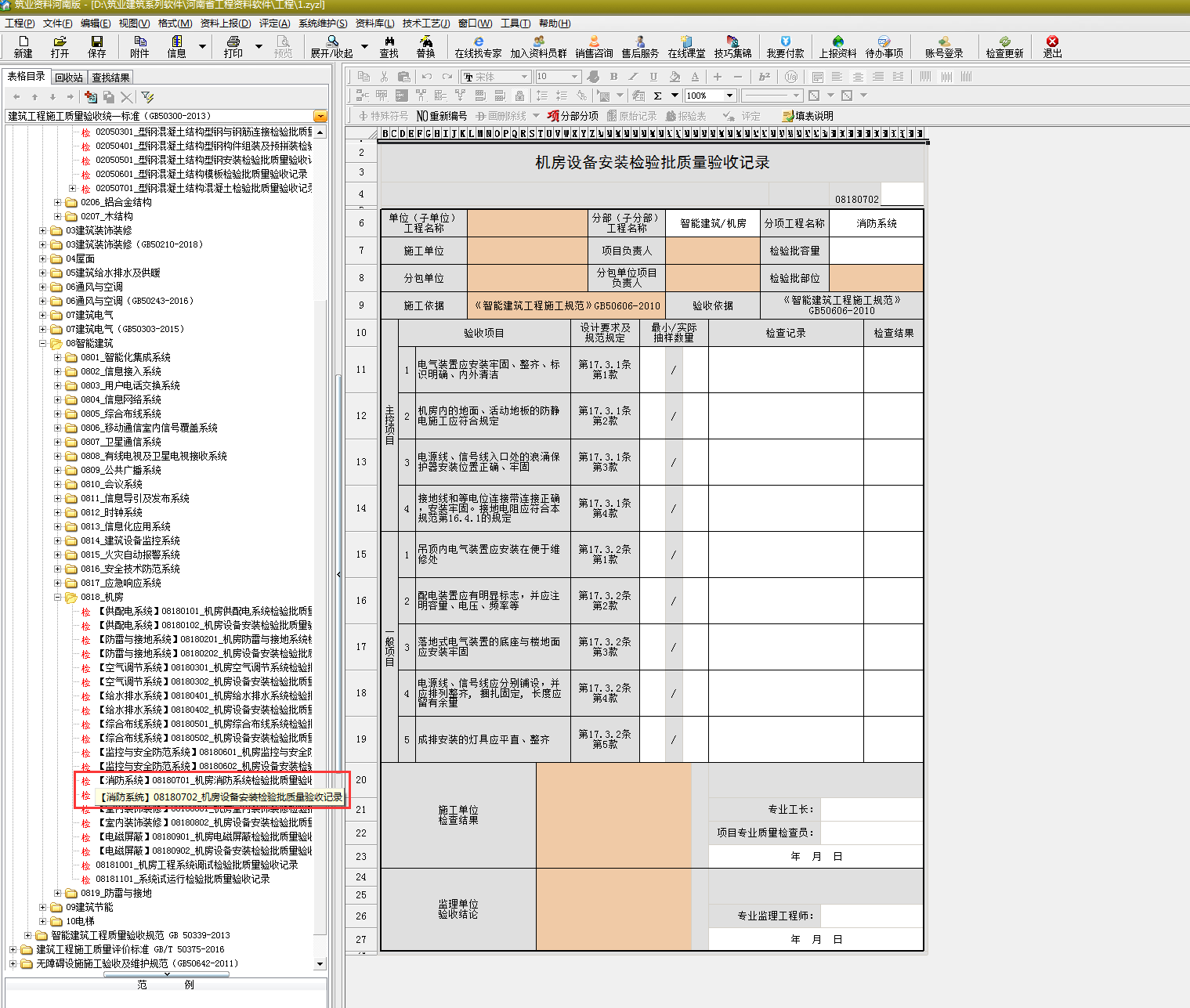
Task: Open the 0815_火灾自动报警系统 folder
Action: [130, 555]
